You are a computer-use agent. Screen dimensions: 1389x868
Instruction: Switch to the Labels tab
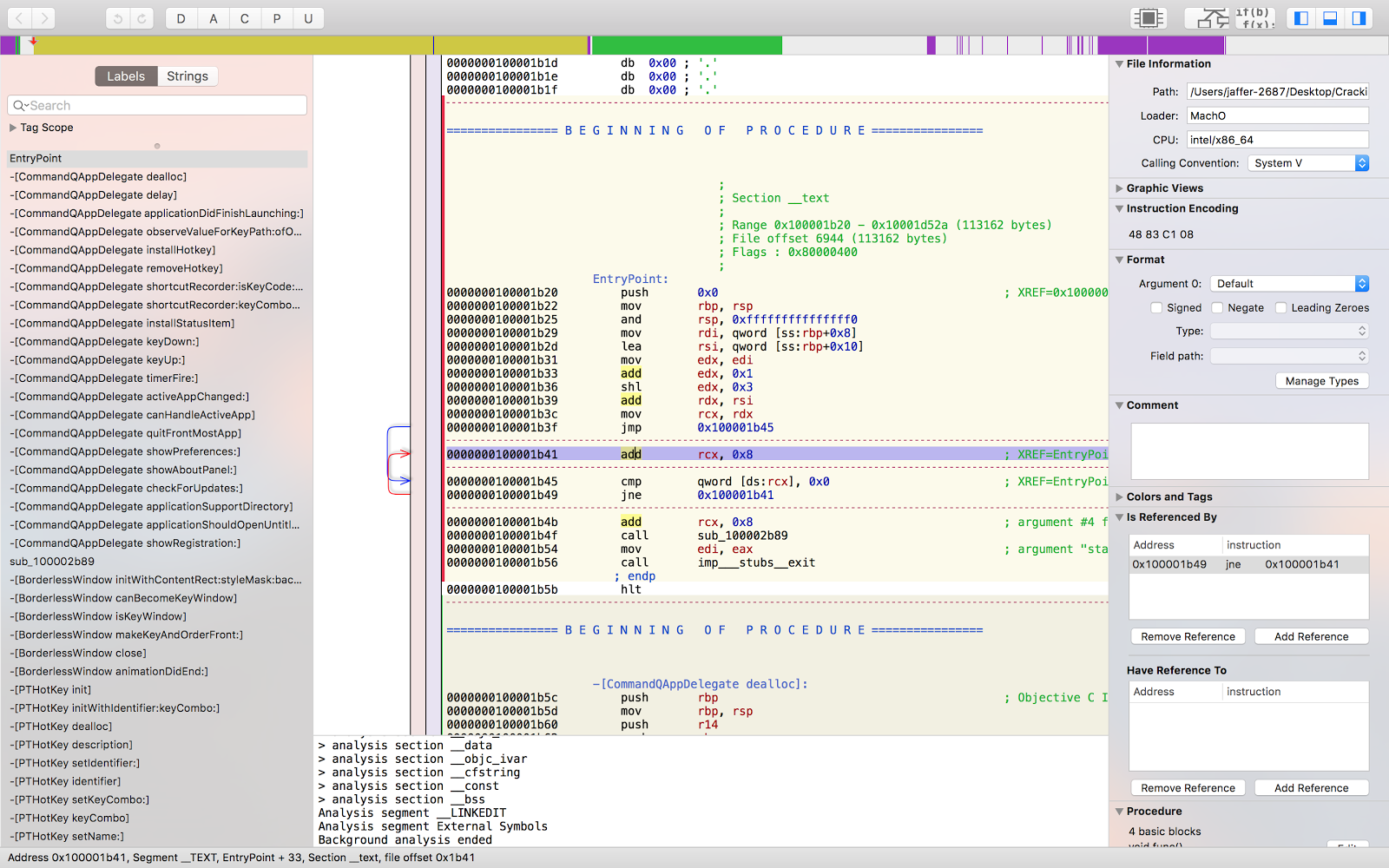pyautogui.click(x=126, y=76)
